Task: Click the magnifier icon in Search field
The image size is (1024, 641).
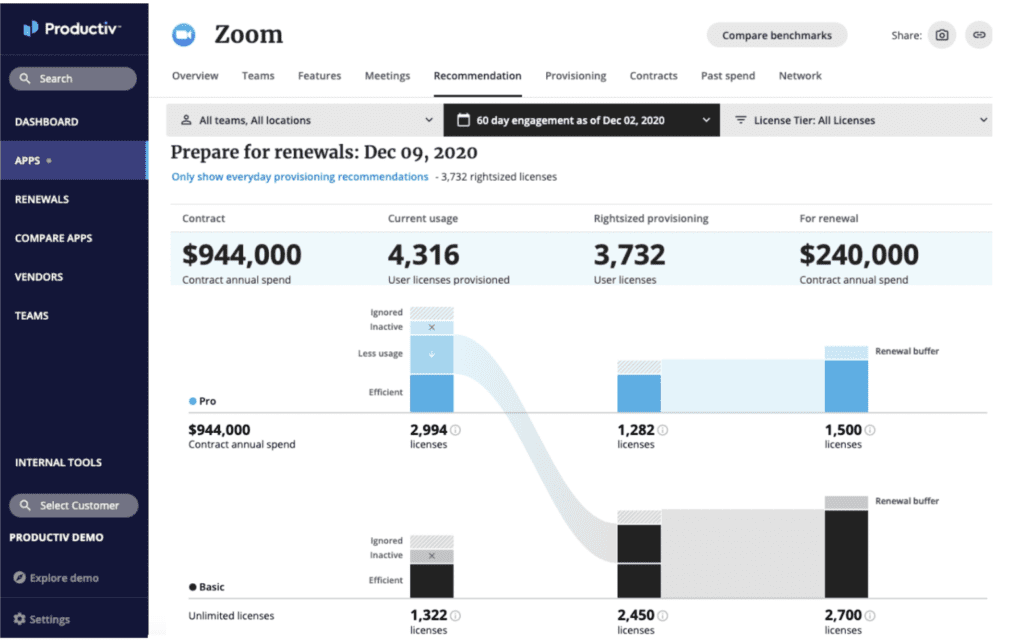Action: pos(25,78)
